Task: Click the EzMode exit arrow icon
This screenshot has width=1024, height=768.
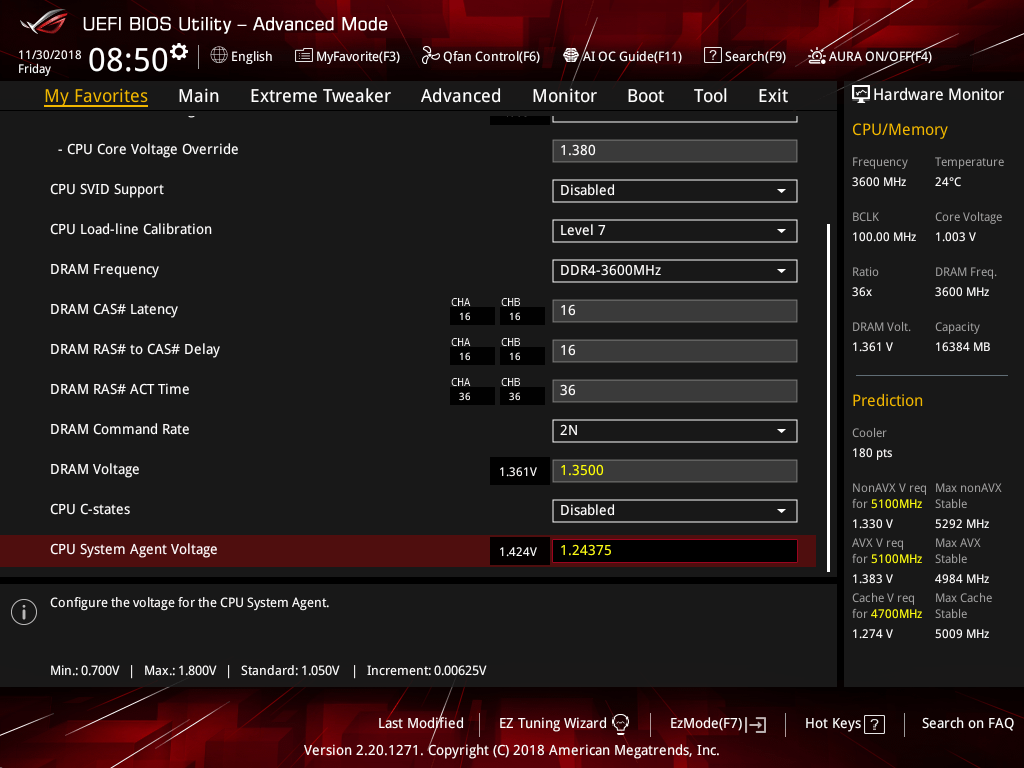Action: pos(758,724)
